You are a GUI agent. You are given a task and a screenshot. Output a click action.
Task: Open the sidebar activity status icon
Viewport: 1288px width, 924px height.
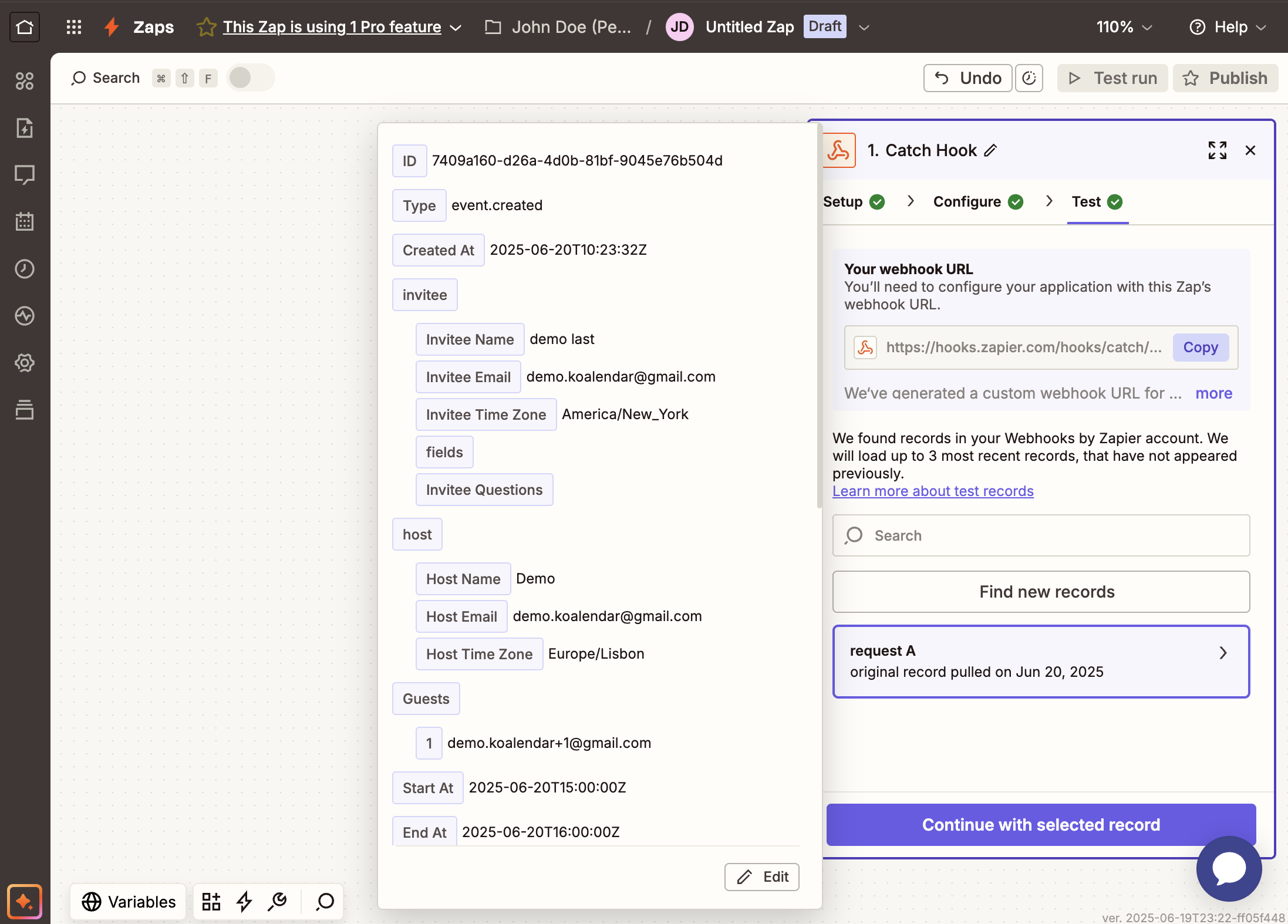coord(25,316)
